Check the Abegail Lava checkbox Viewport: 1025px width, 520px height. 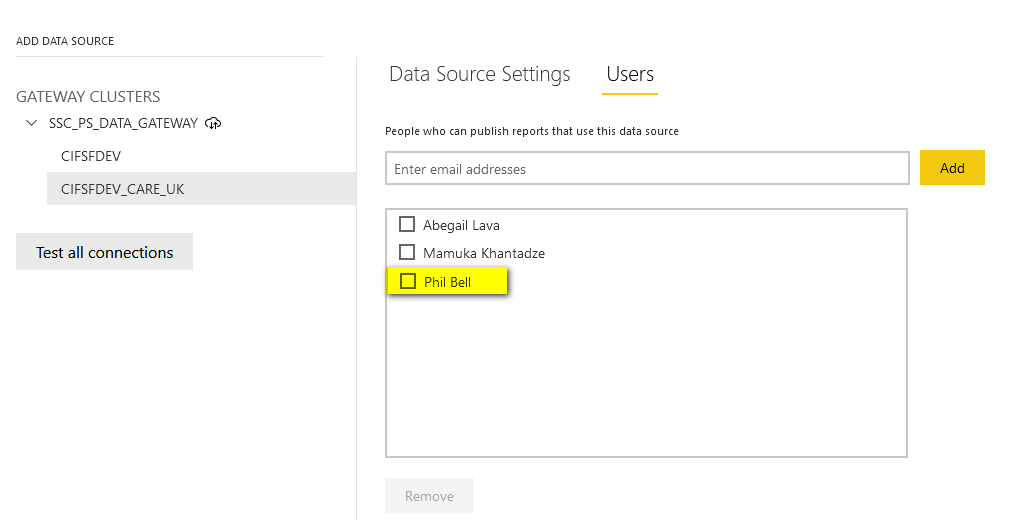(407, 224)
